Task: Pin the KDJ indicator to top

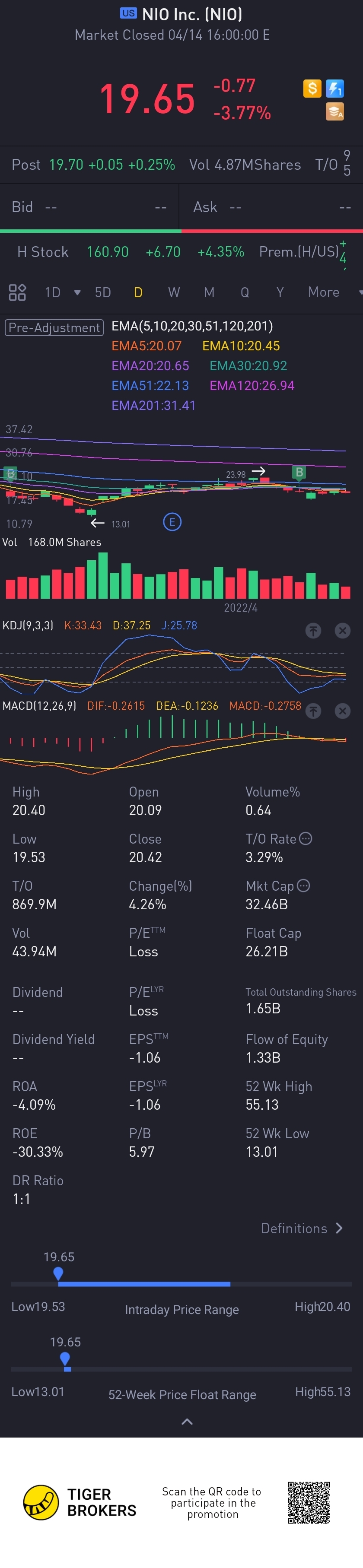Action: coord(313,631)
